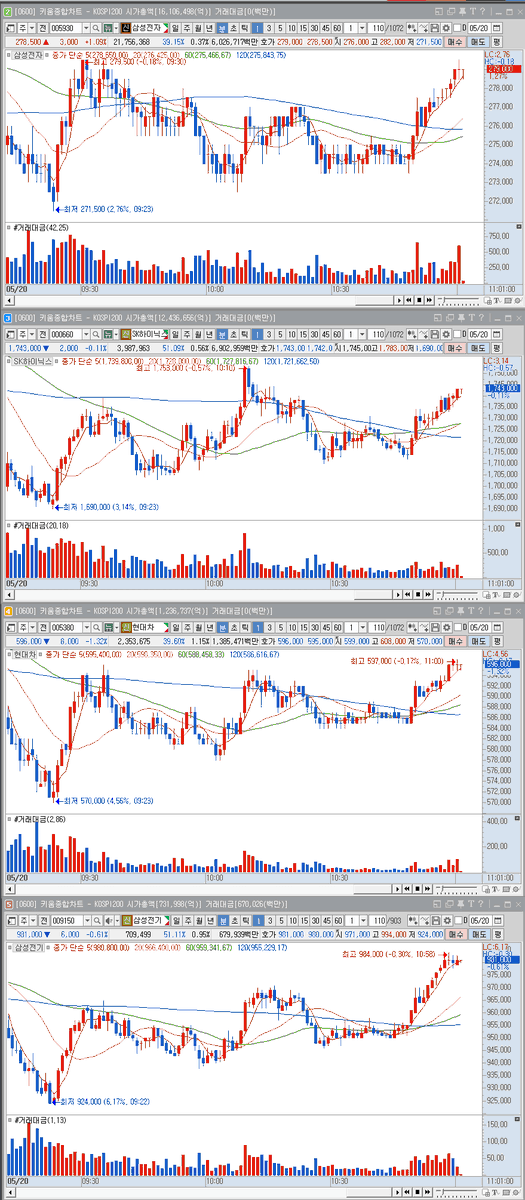Click the search icon beside code 000660

[x=97, y=333]
